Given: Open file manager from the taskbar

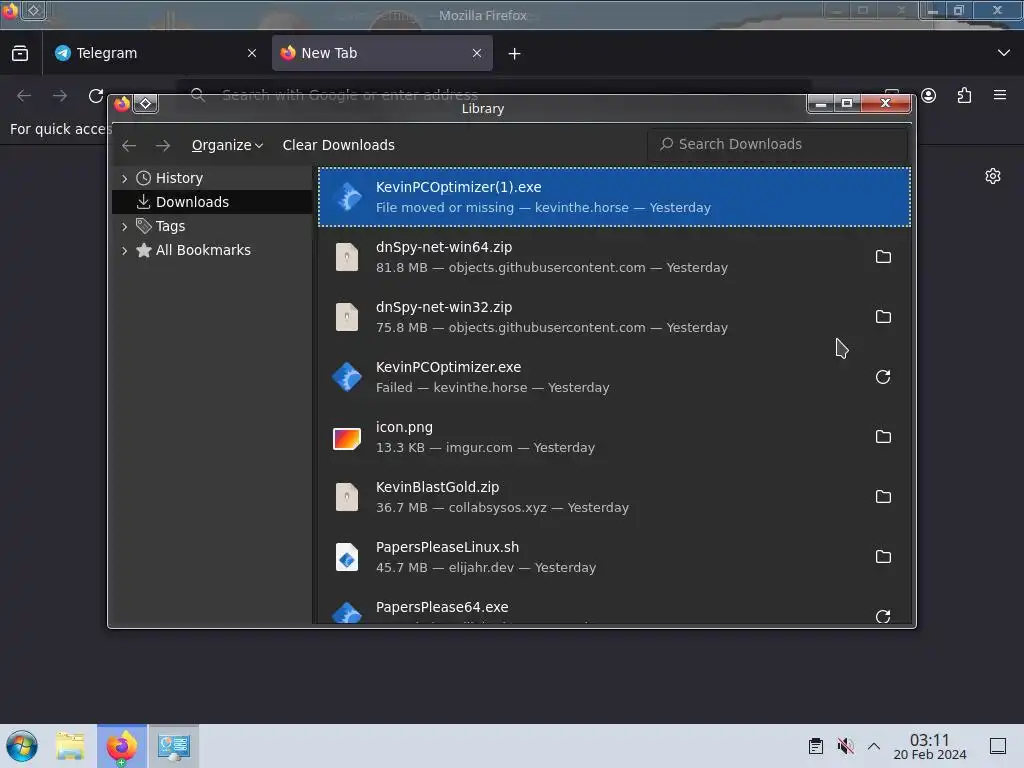Looking at the screenshot, I should (71, 746).
